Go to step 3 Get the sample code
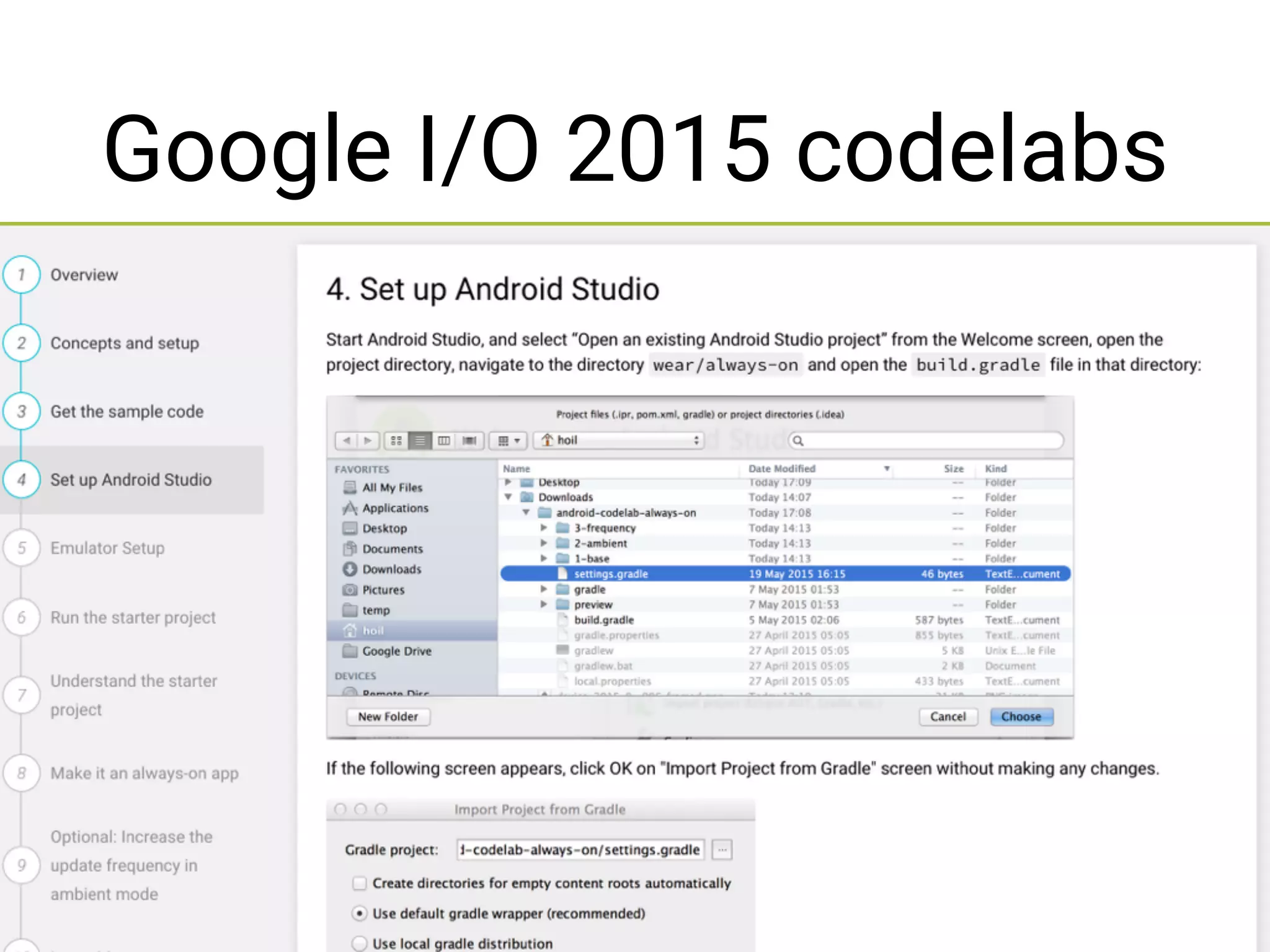Viewport: 1270px width, 952px height. [104, 411]
